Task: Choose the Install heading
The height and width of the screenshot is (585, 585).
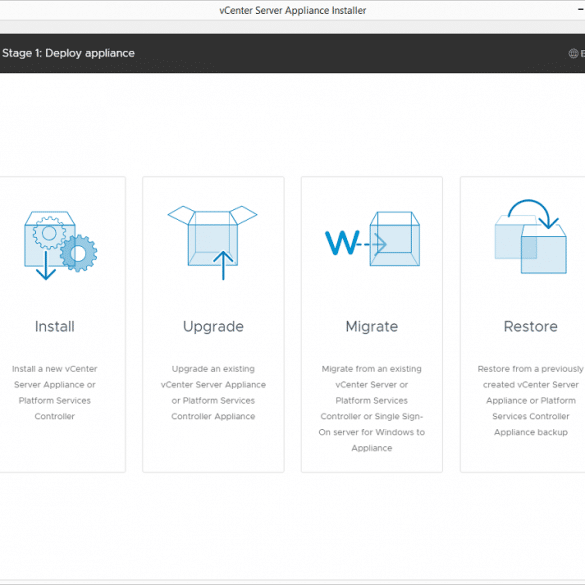Action: click(x=54, y=326)
